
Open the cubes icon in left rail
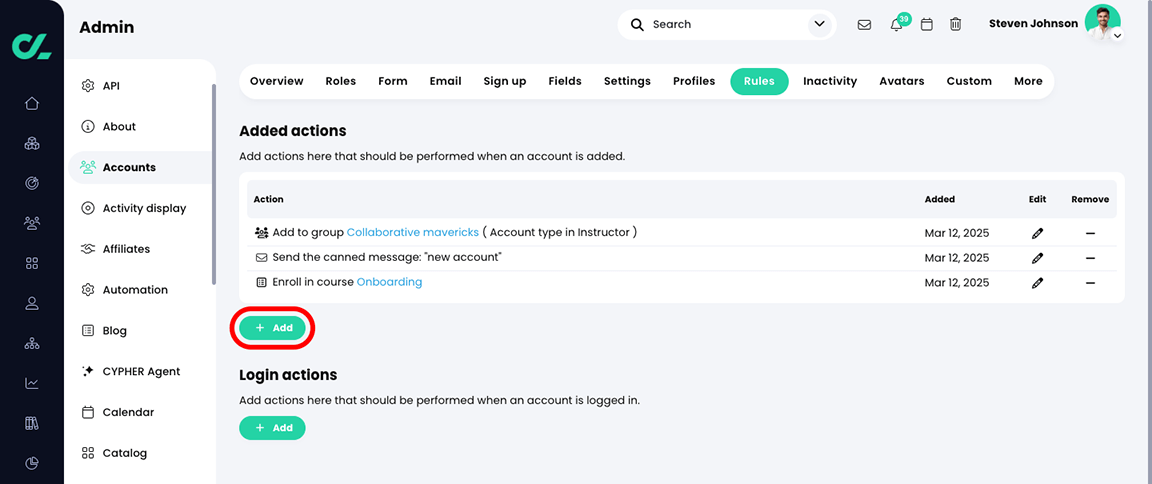(x=32, y=143)
